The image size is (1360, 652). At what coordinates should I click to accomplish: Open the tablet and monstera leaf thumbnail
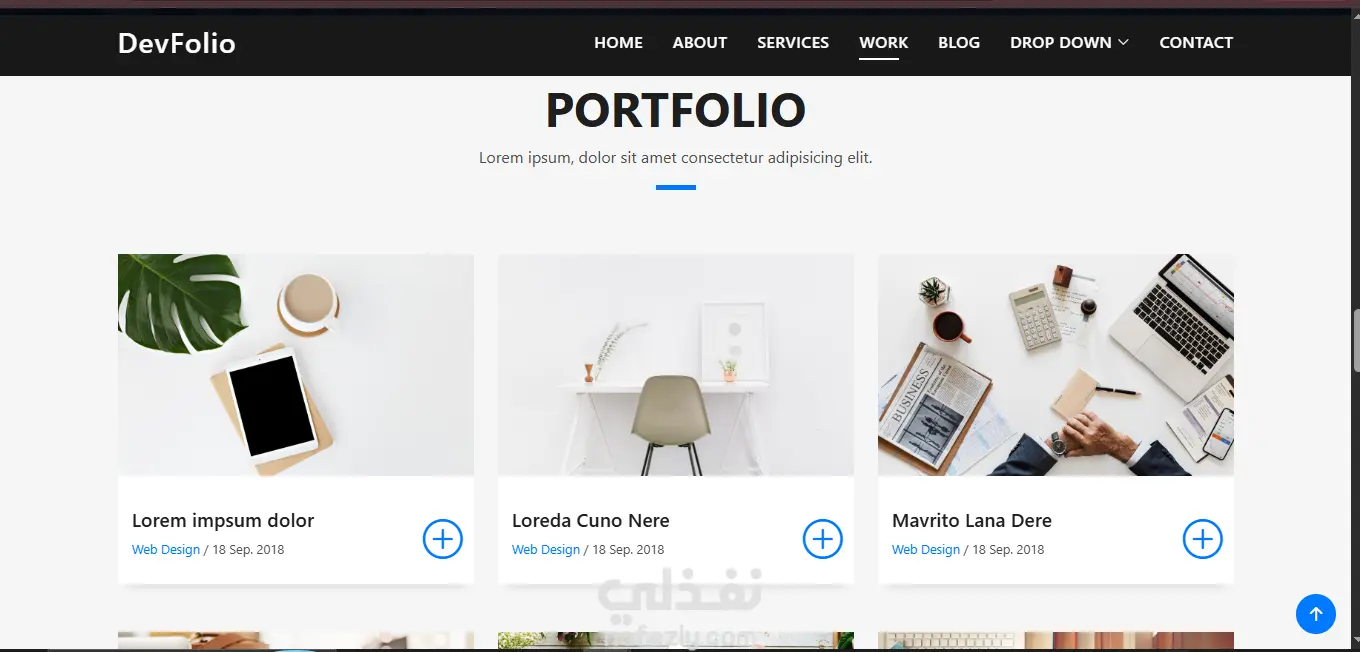[x=296, y=365]
